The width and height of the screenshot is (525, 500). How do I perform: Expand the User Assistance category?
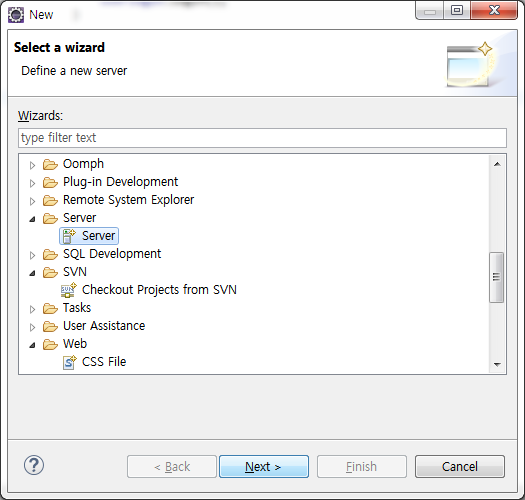click(32, 327)
